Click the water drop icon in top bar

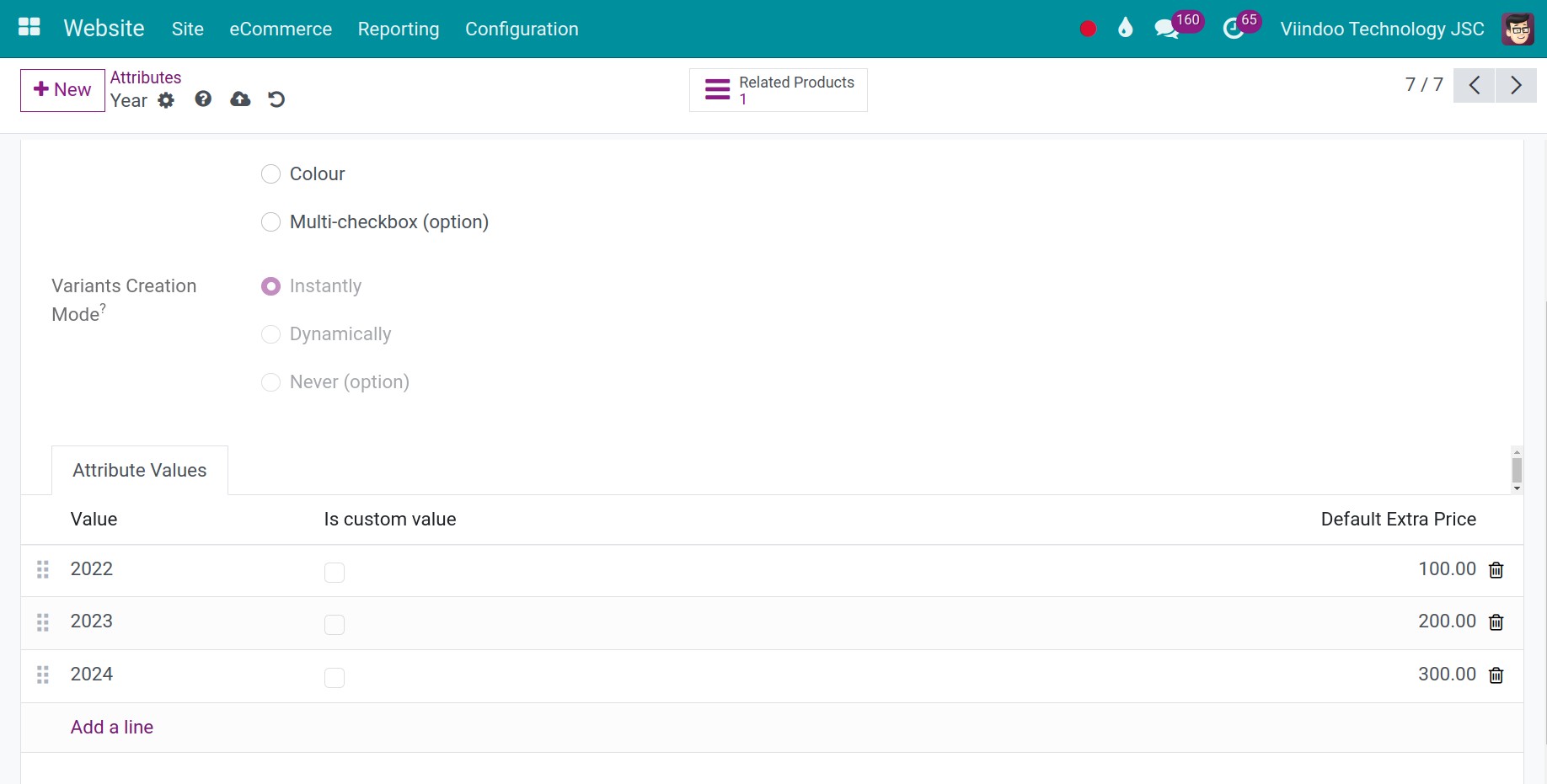pyautogui.click(x=1125, y=29)
